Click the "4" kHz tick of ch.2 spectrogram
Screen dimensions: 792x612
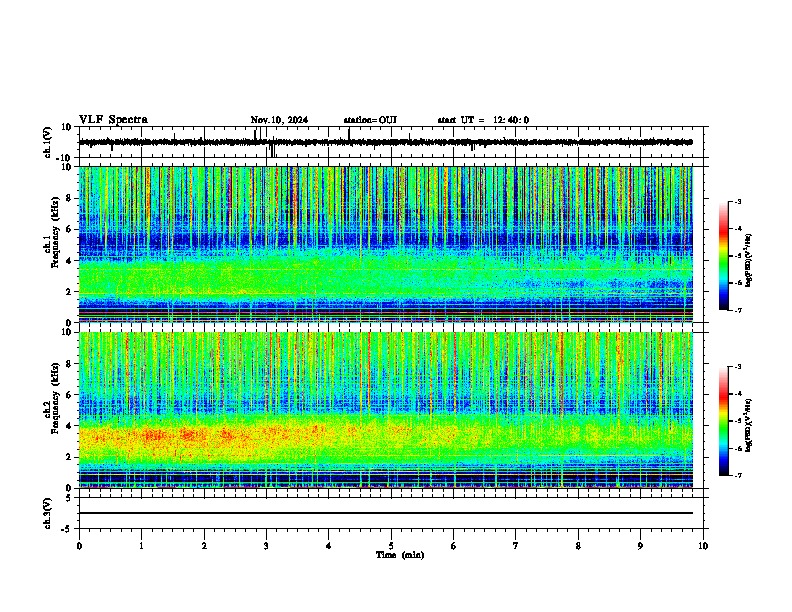click(x=69, y=426)
